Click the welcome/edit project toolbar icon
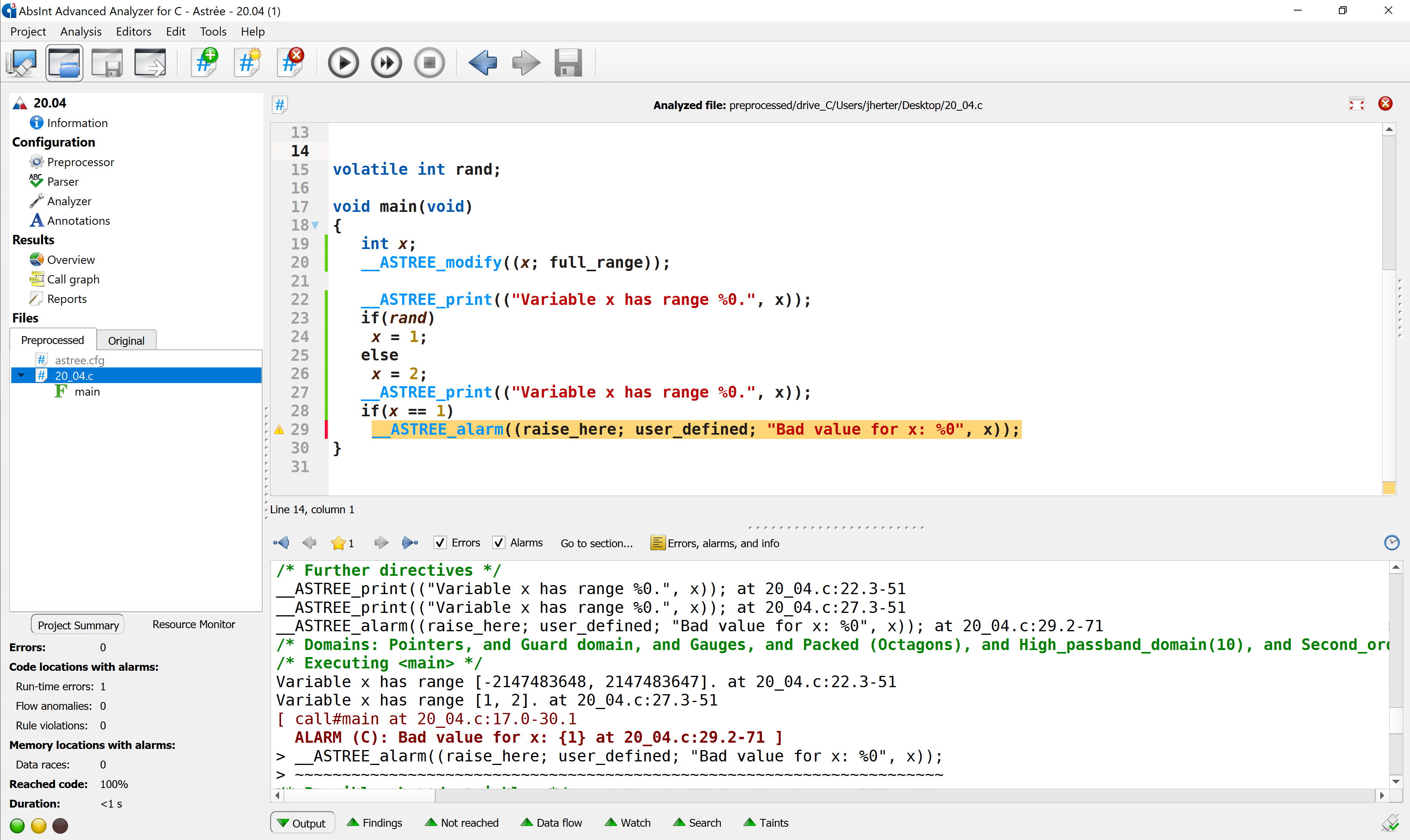Viewport: 1410px width, 840px height. [x=21, y=62]
